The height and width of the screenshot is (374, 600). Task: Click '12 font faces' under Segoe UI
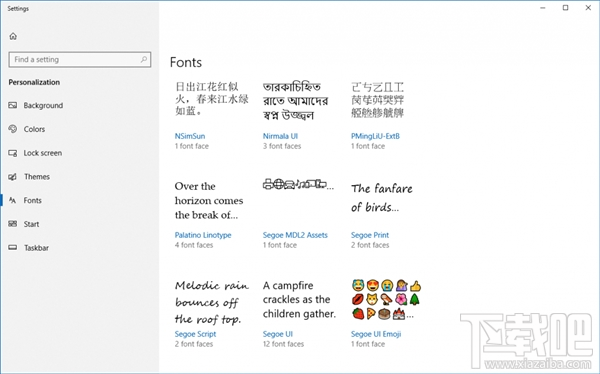pyautogui.click(x=283, y=344)
